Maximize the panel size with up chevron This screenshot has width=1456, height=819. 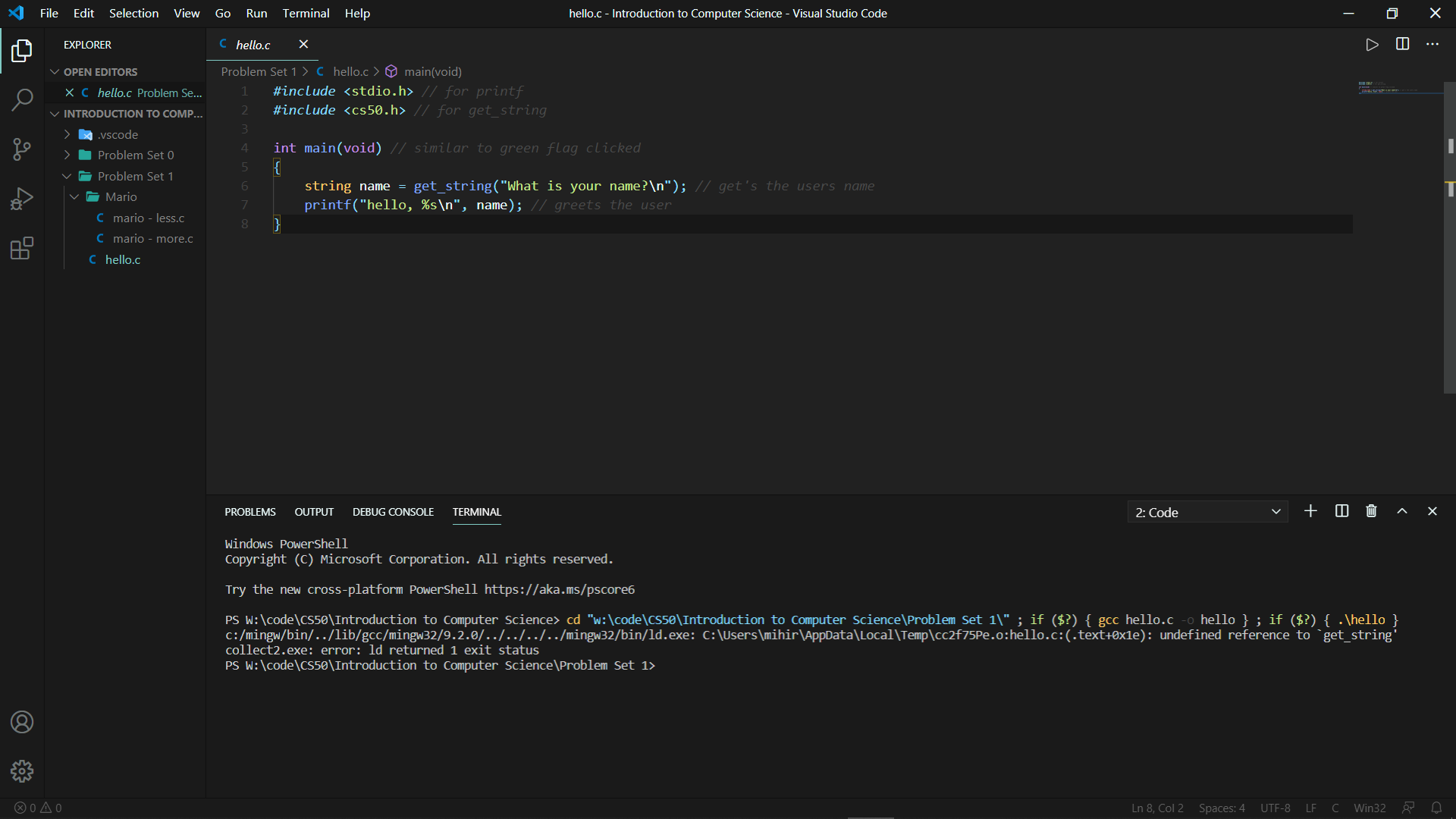pyautogui.click(x=1402, y=511)
